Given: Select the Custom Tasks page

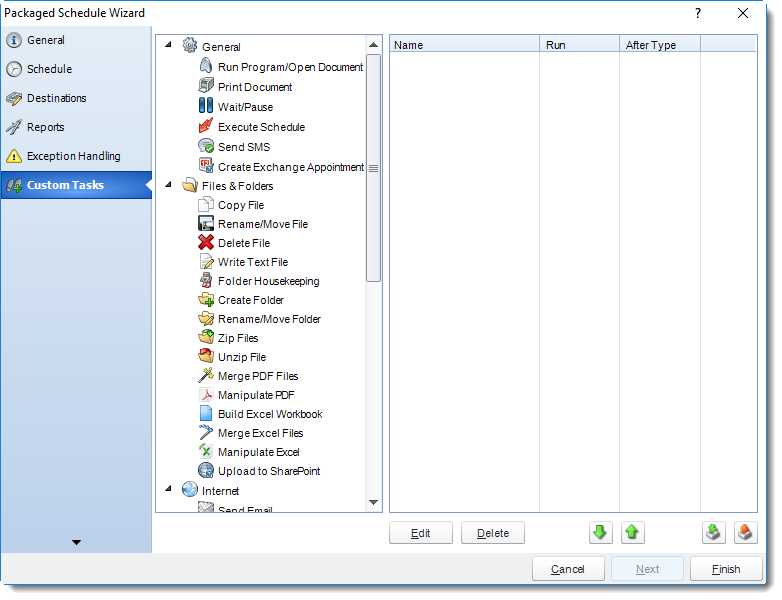Looking at the screenshot, I should point(76,185).
